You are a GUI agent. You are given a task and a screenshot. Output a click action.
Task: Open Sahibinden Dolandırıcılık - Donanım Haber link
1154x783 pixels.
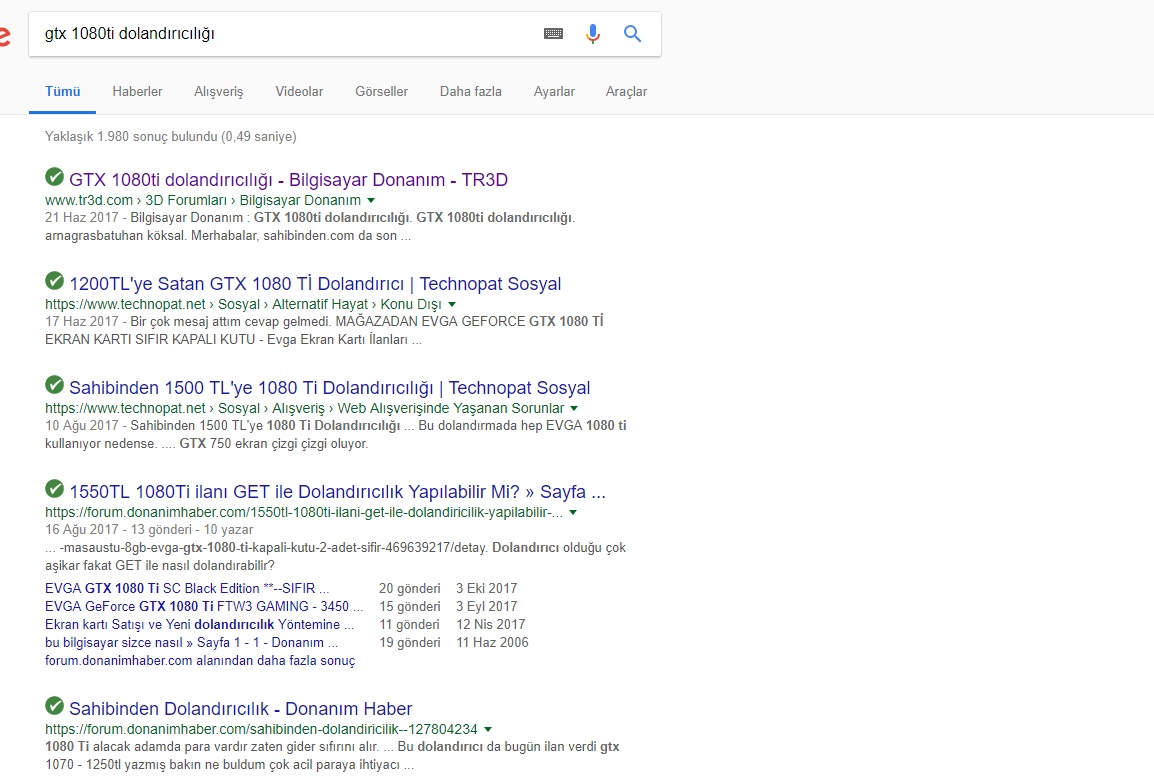pyautogui.click(x=241, y=709)
